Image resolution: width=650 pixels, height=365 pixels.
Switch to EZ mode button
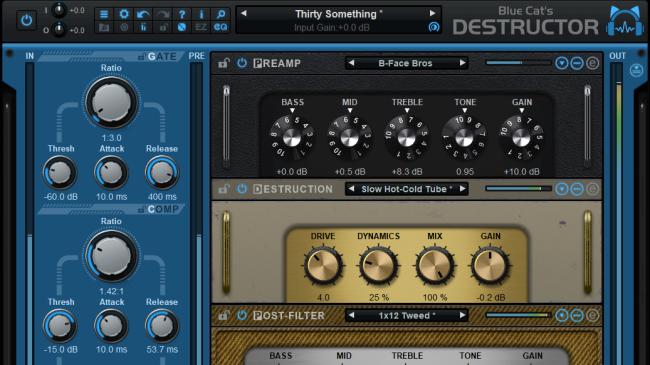point(201,27)
